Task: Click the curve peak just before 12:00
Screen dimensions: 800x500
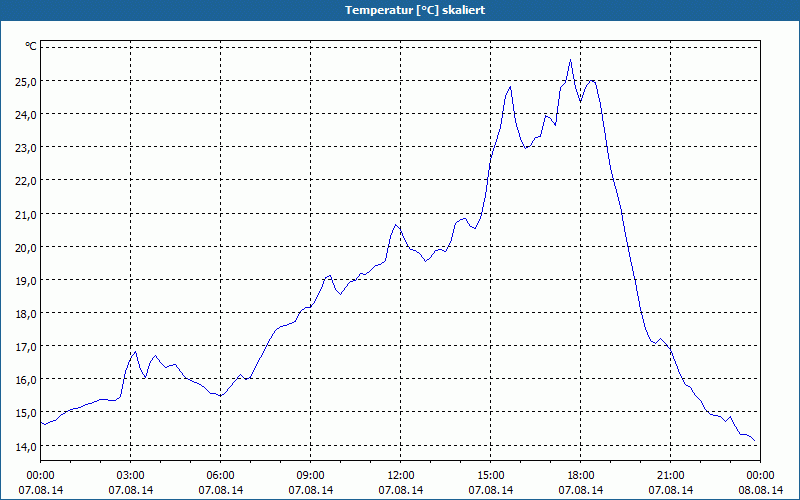Action: (395, 224)
